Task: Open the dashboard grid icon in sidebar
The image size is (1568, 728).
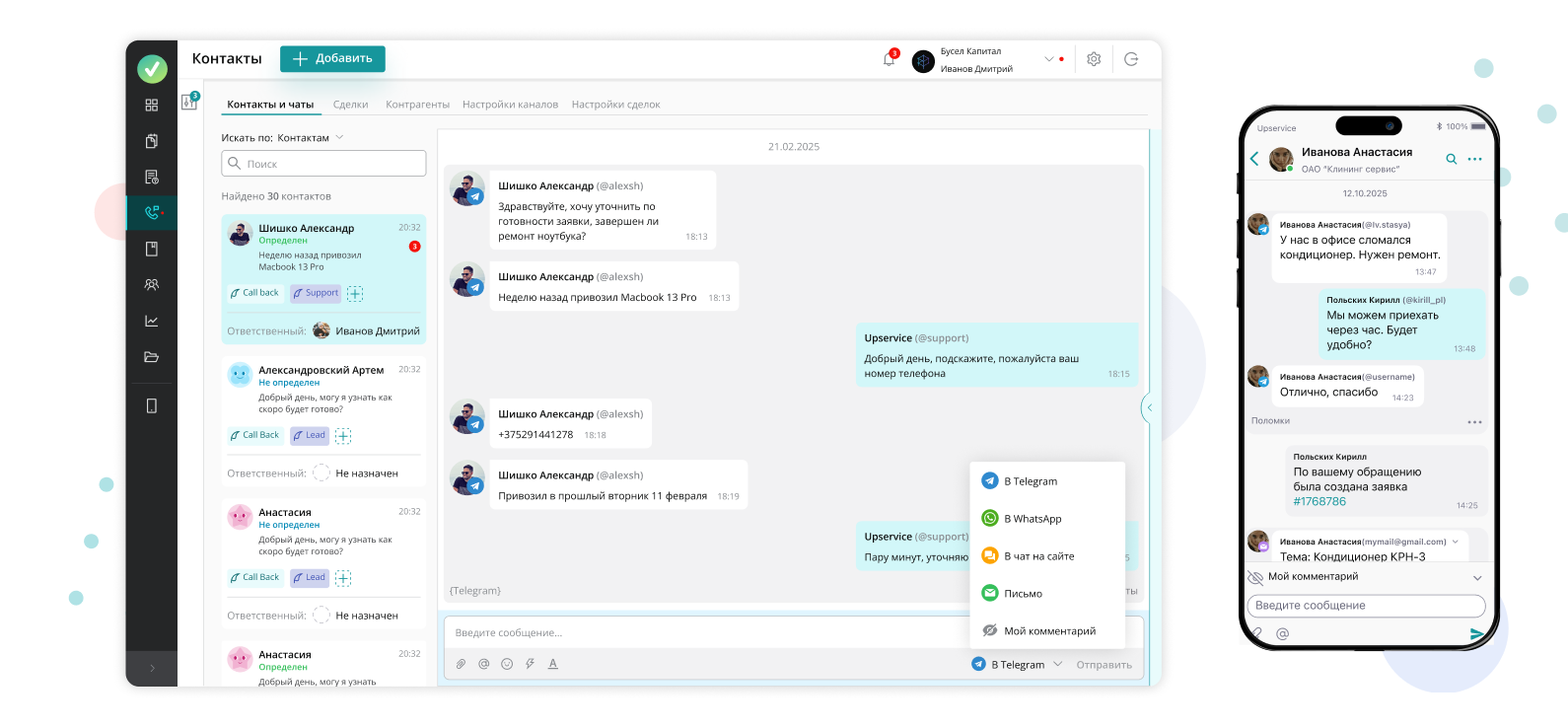Action: (x=152, y=105)
